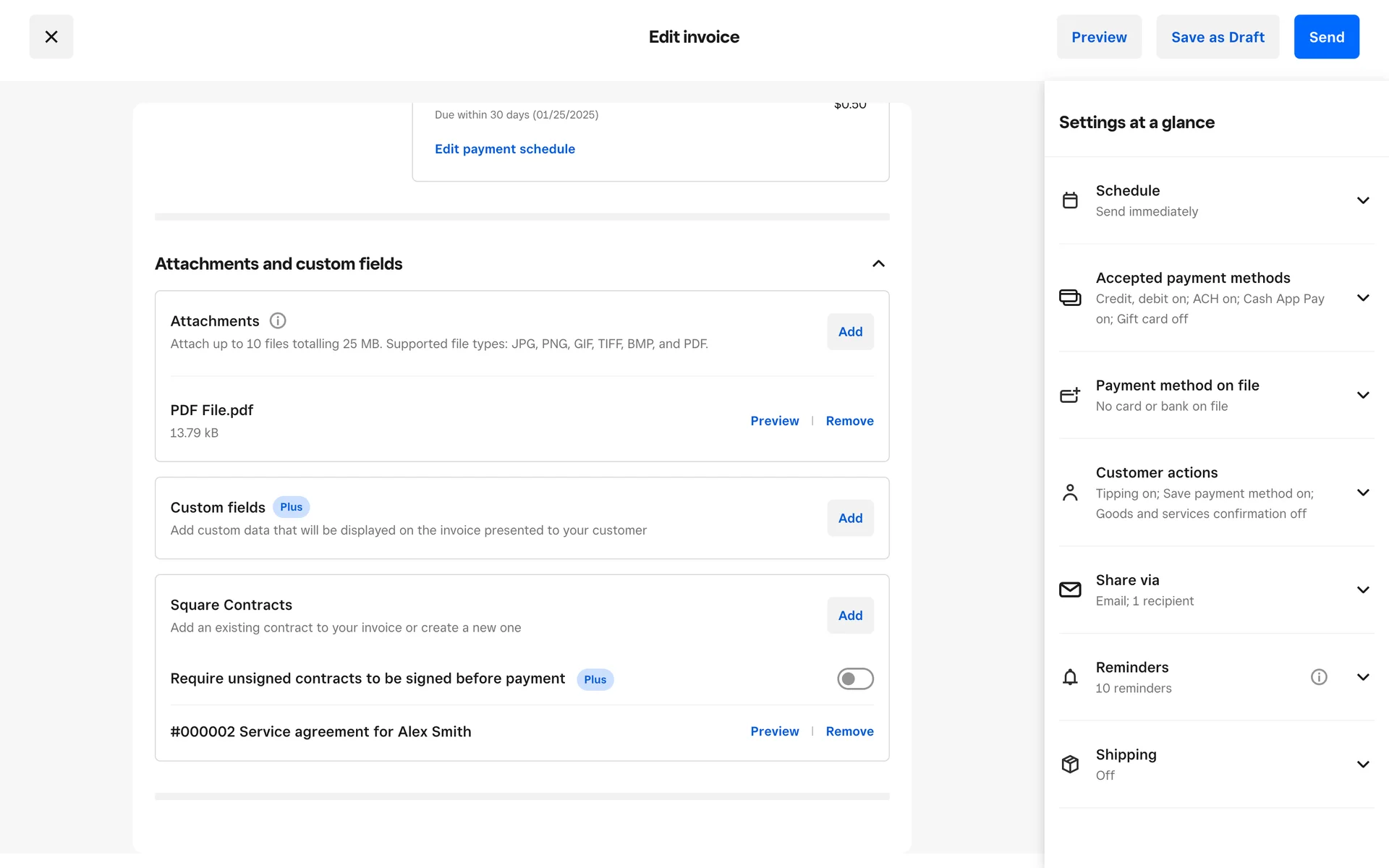Toggle require unsigned contracts signed before payment
This screenshot has width=1389, height=868.
click(855, 678)
